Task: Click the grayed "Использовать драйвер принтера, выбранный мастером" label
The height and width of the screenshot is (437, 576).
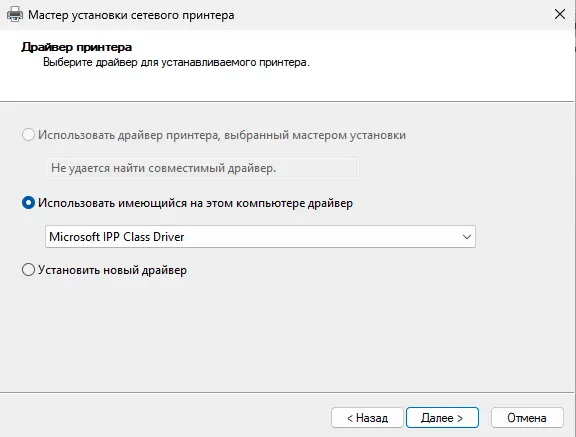Action: (x=222, y=135)
